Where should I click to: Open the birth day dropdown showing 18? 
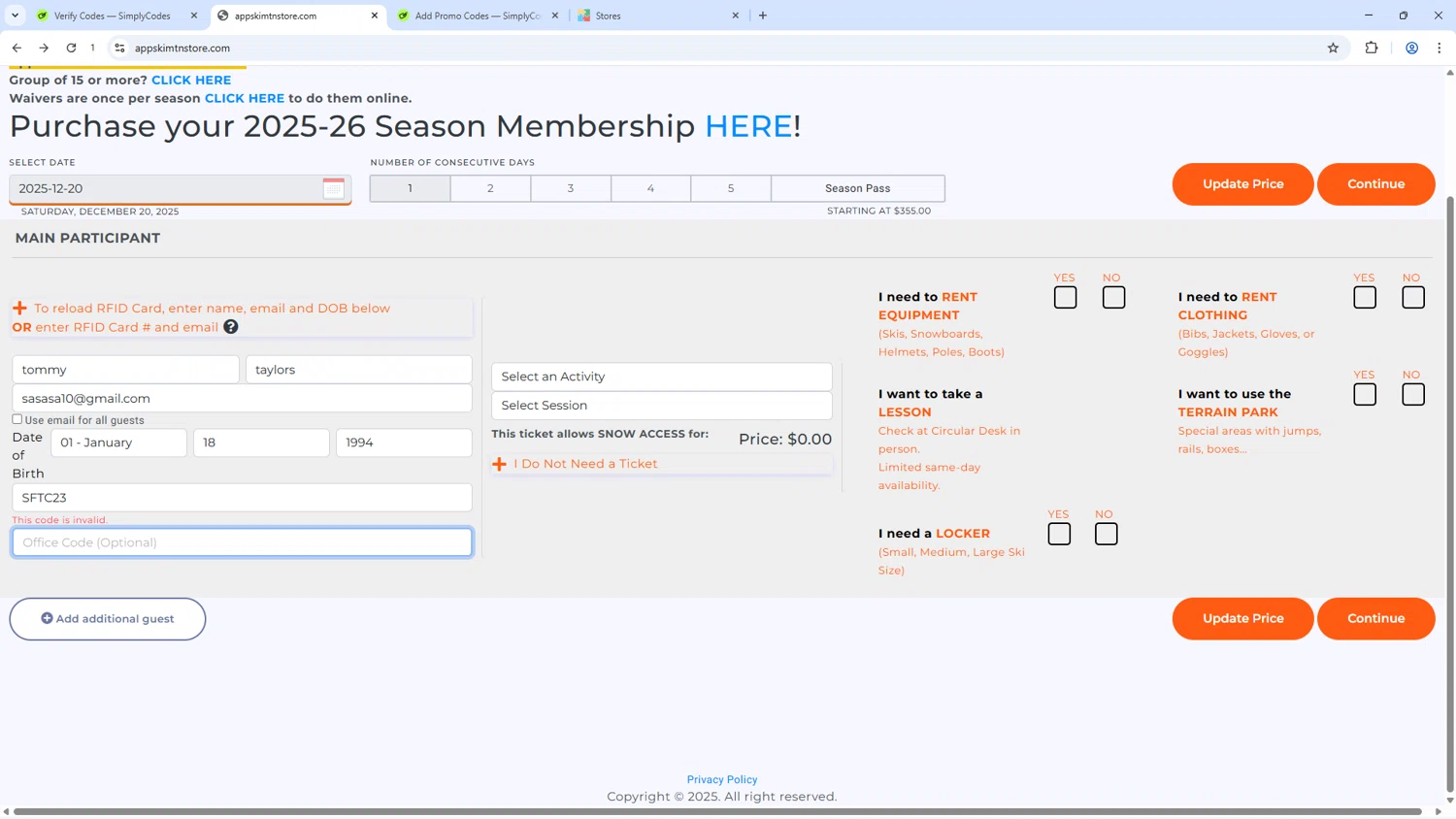261,442
